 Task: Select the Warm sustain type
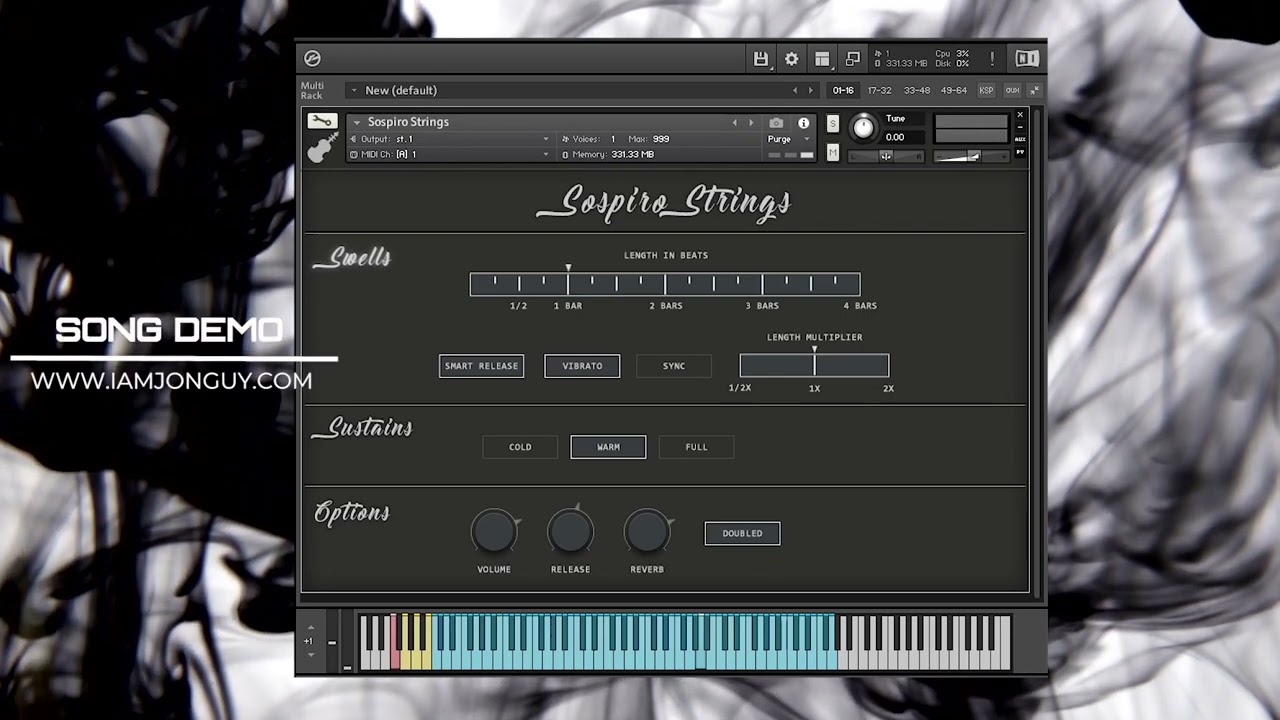pos(608,447)
